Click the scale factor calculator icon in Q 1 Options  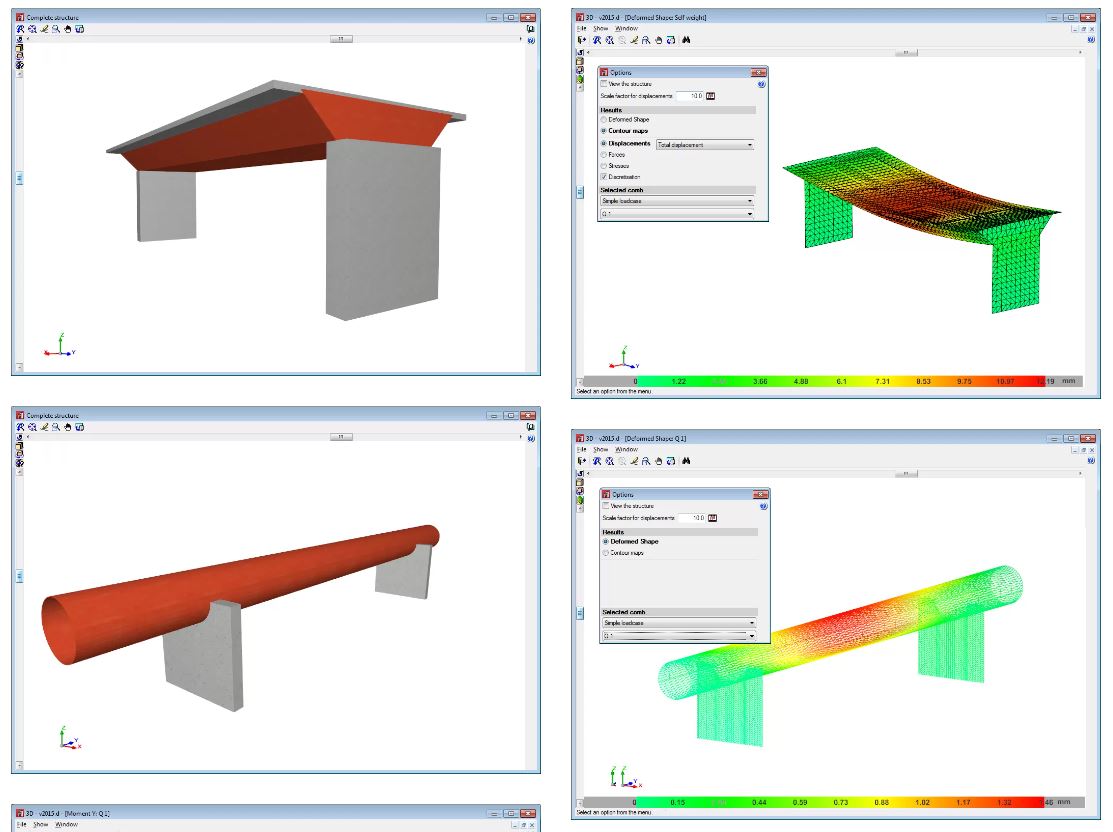[x=712, y=518]
